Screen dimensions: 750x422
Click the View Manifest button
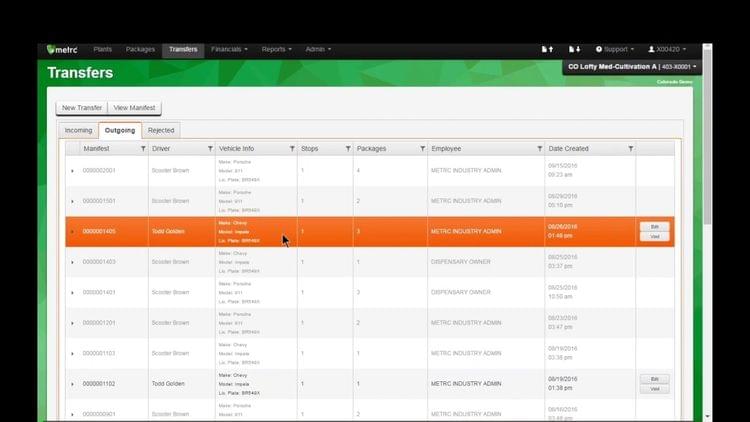pos(134,108)
